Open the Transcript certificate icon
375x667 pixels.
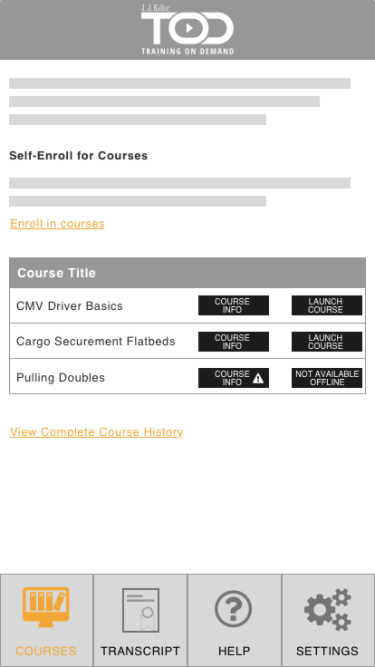point(140,610)
